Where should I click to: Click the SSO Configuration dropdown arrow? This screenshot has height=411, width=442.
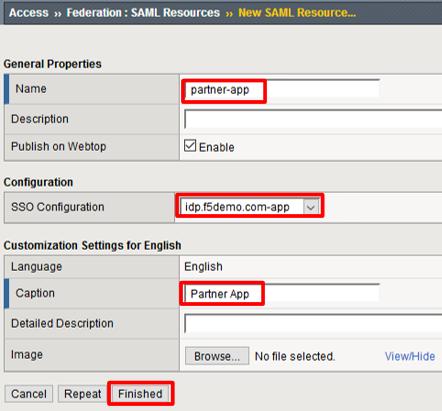tap(311, 207)
